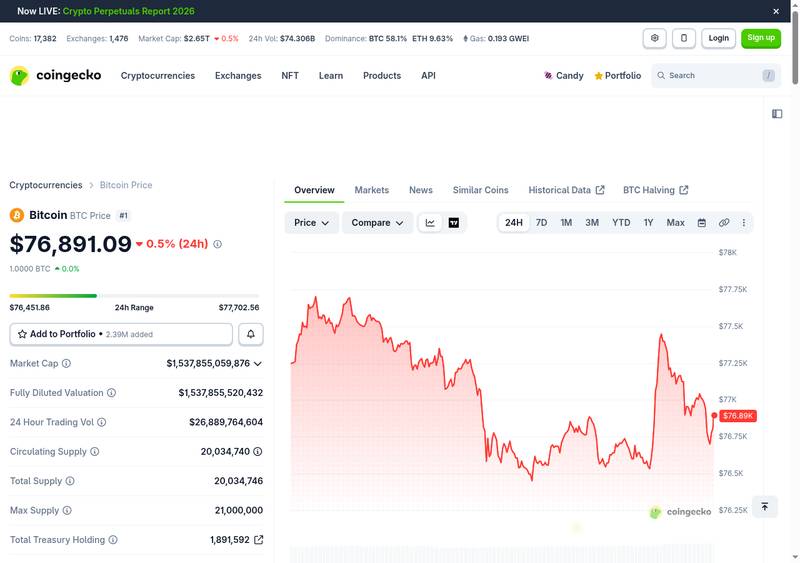Click the 24h Range progress bar

click(x=134, y=296)
